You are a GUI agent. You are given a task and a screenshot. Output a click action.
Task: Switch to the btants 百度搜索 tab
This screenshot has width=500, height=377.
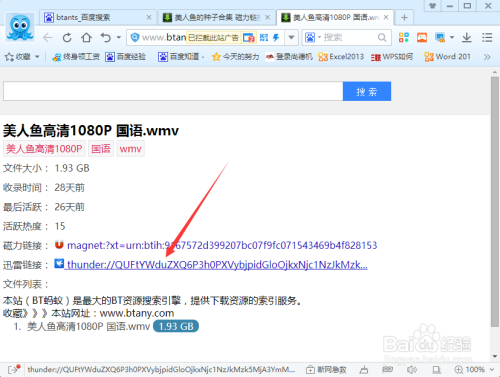point(97,17)
